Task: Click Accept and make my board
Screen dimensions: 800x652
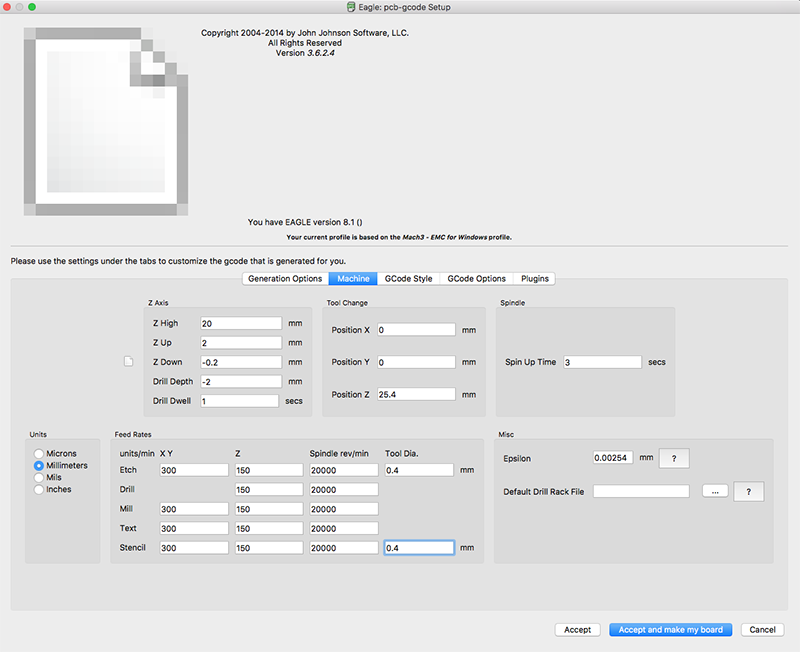Action: click(670, 630)
